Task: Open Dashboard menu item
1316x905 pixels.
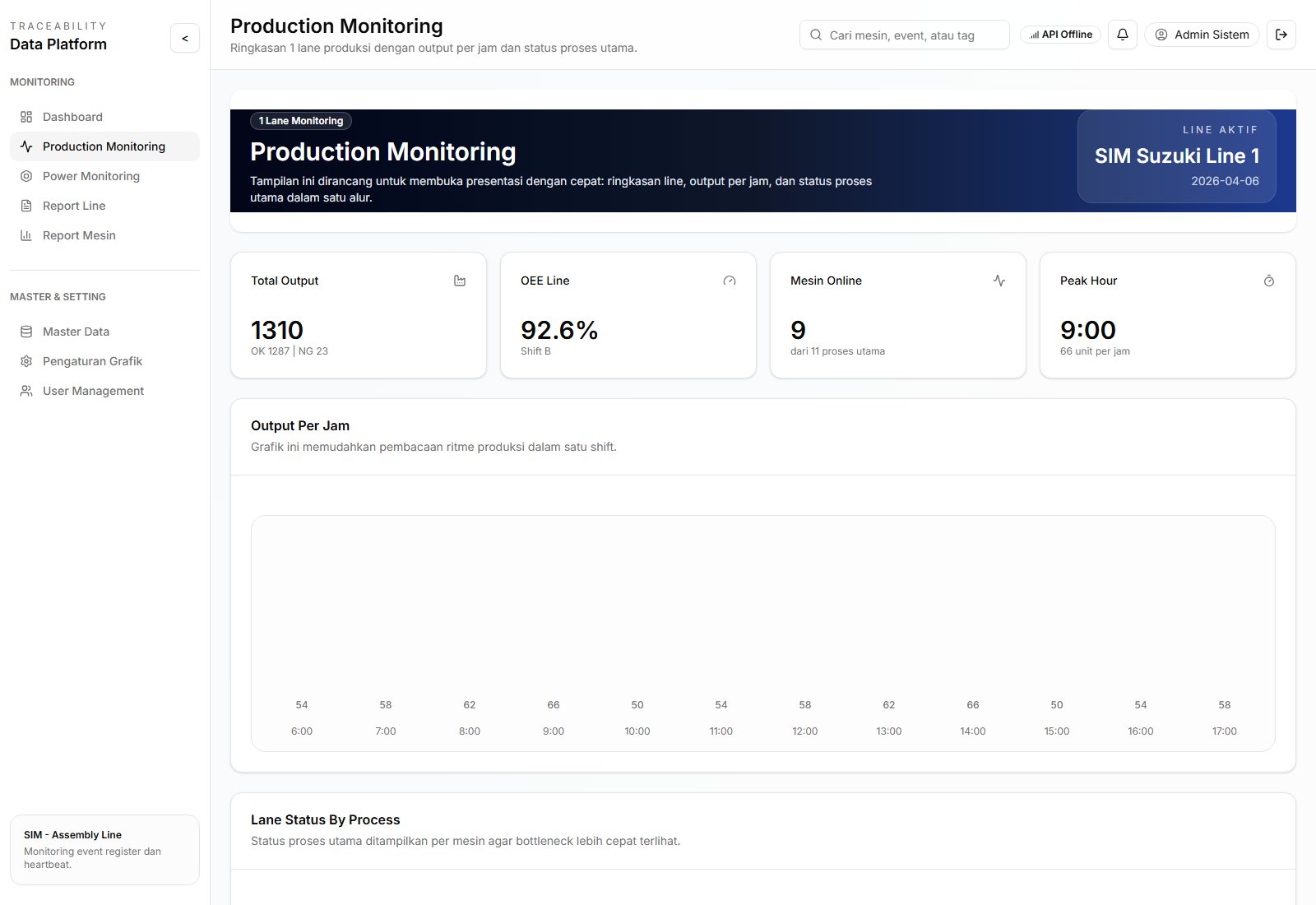Action: pos(104,117)
